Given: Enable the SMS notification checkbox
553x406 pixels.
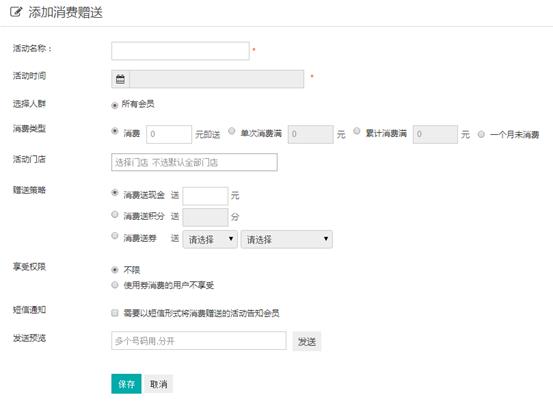Looking at the screenshot, I should click(115, 313).
